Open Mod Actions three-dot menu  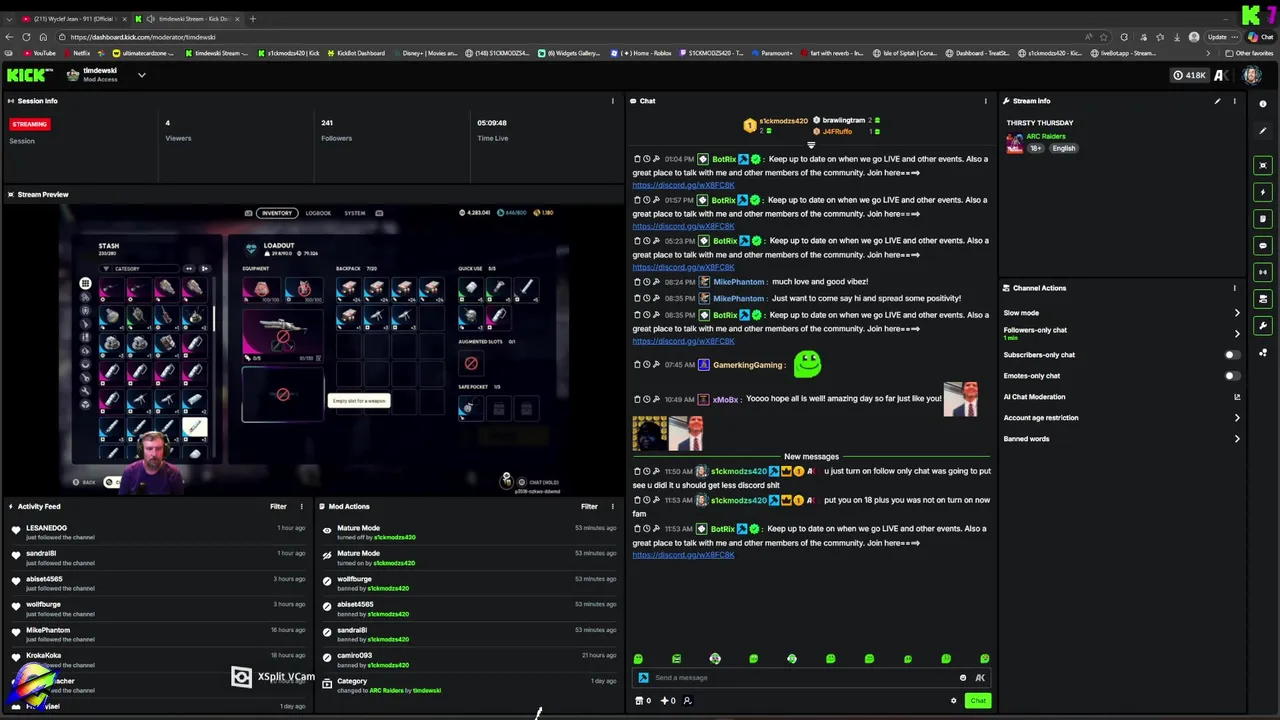[613, 507]
